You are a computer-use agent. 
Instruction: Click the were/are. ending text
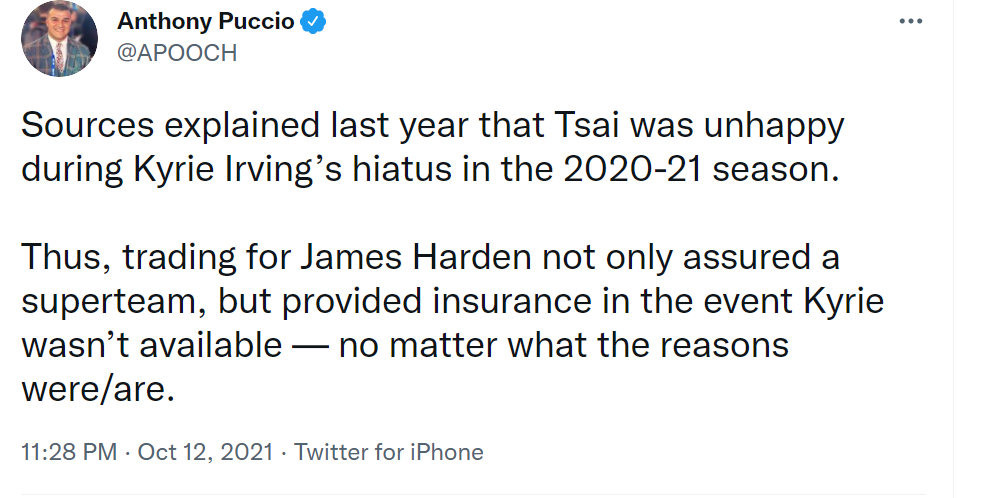[x=98, y=390]
